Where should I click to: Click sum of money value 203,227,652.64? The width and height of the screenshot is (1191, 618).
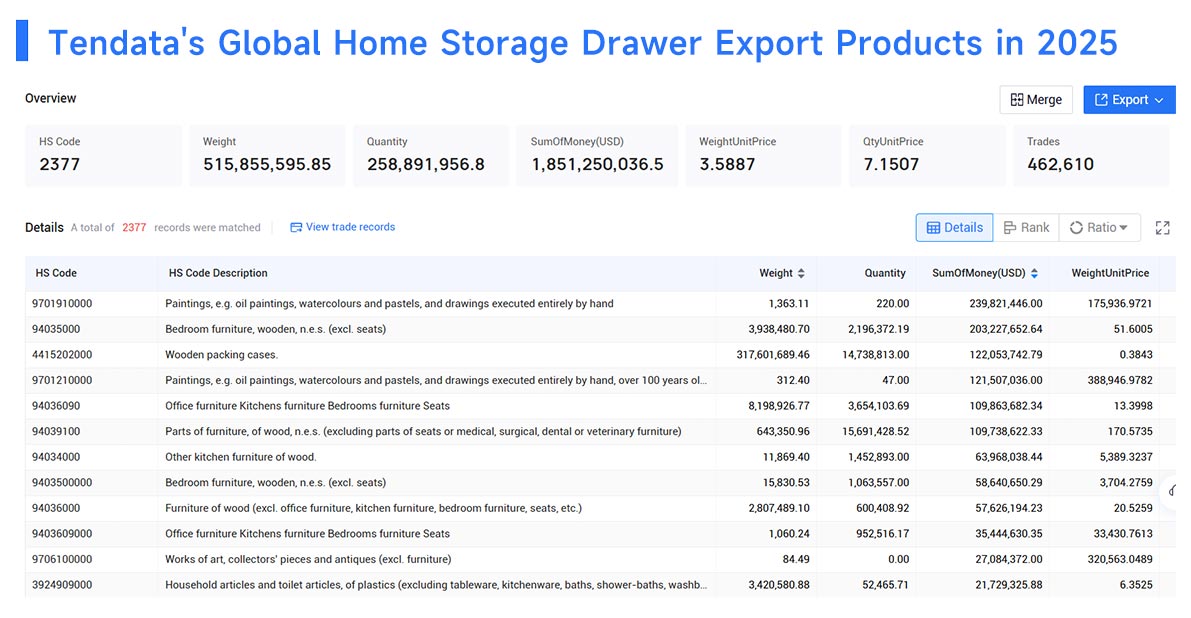(x=1006, y=329)
